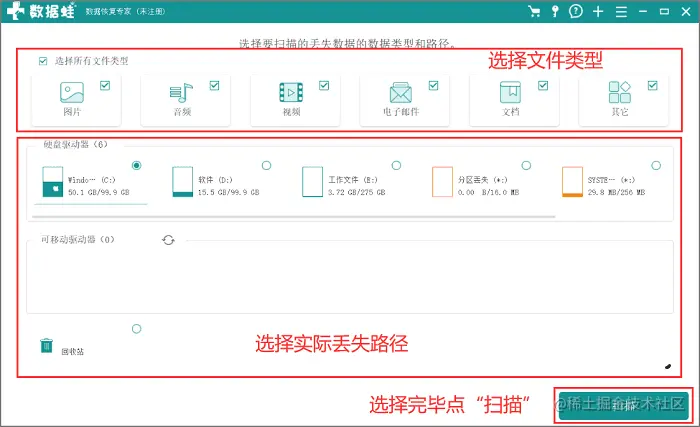Click the plus icon in title bar
Viewport: 700px width, 427px height.
pyautogui.click(x=598, y=12)
